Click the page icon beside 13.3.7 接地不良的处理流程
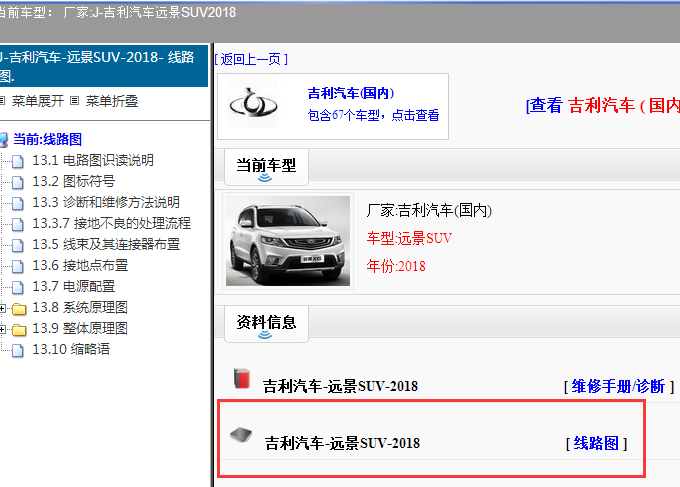 click(x=18, y=224)
